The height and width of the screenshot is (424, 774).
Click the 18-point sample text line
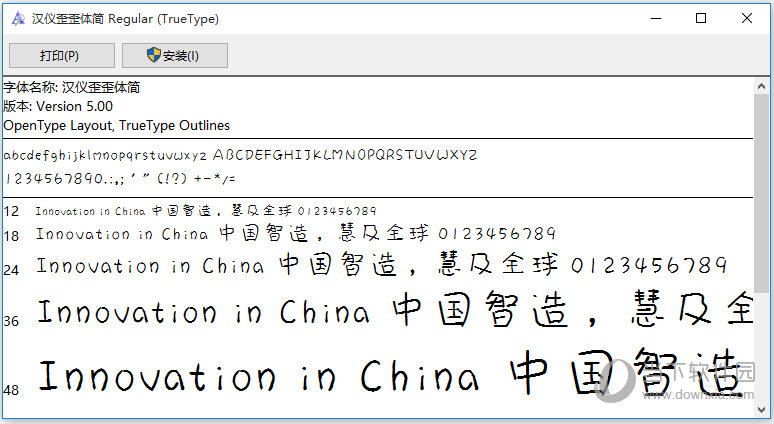point(296,233)
